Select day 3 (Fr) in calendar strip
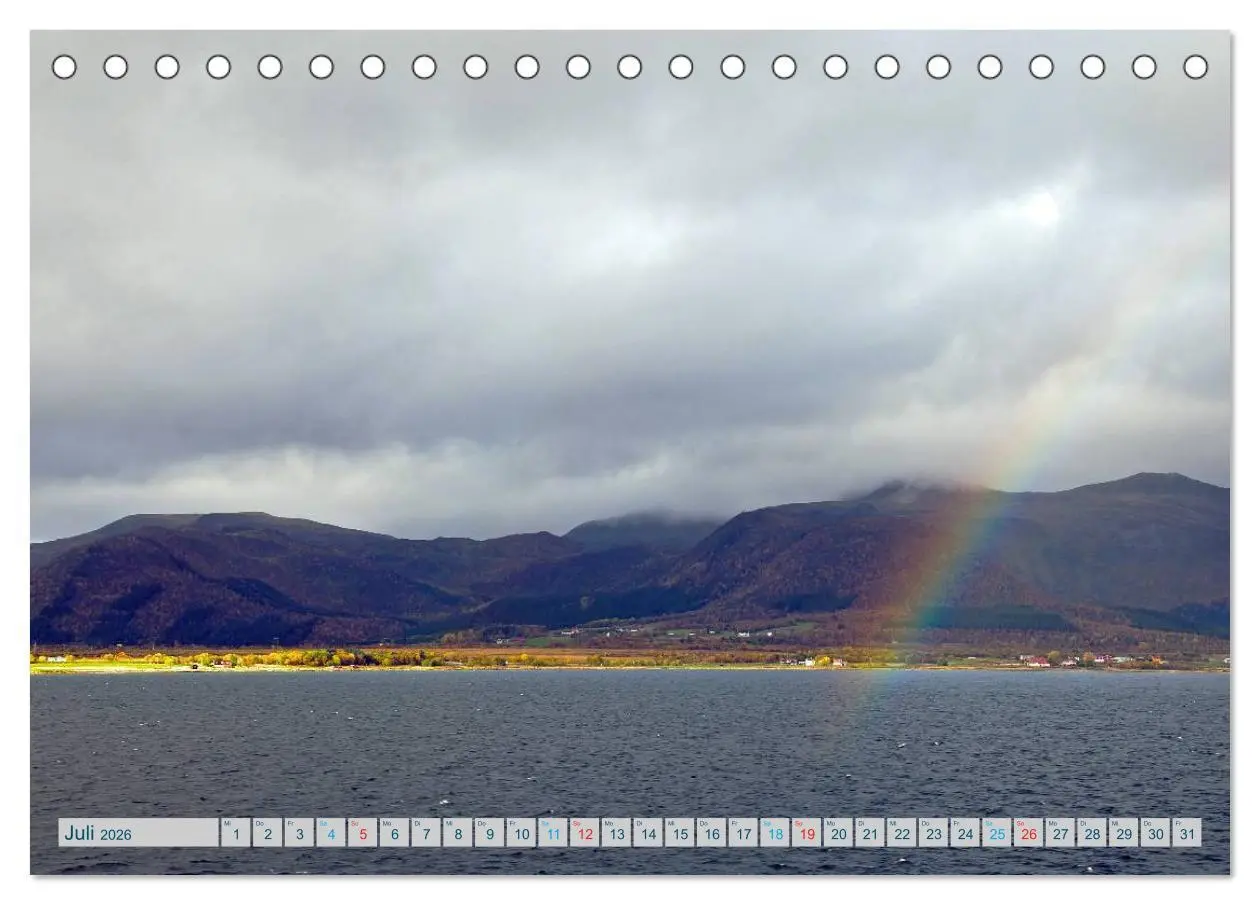The image size is (1260, 905). (299, 832)
